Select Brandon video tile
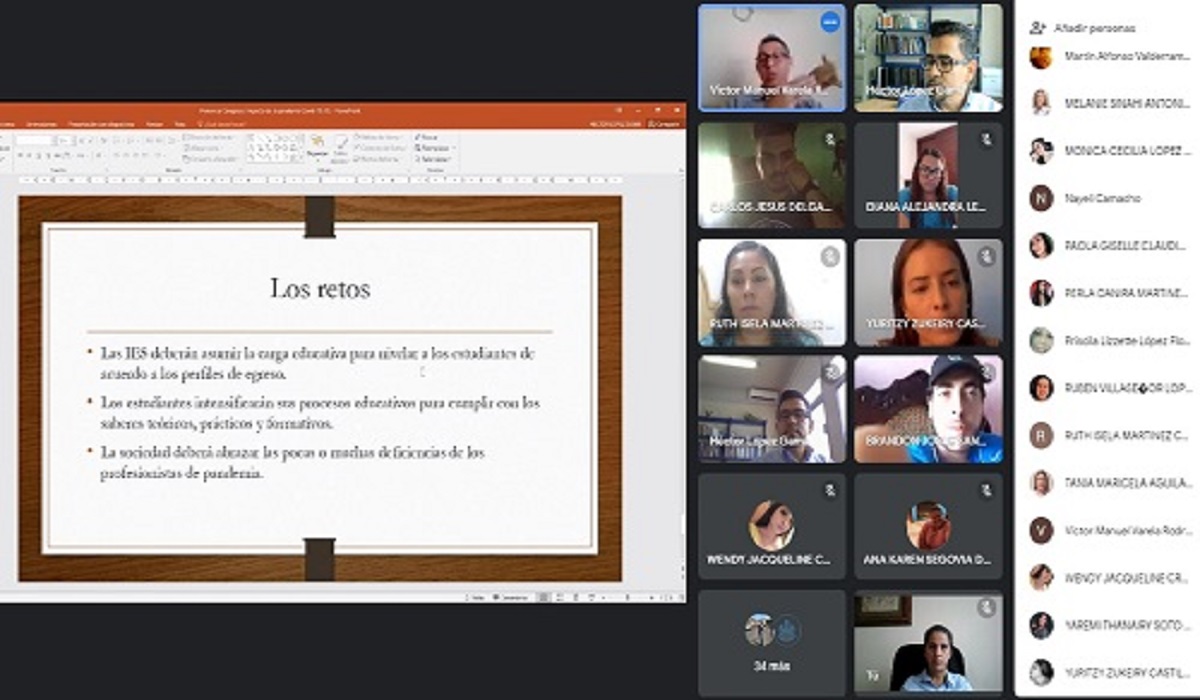Image resolution: width=1200 pixels, height=700 pixels. (x=928, y=409)
